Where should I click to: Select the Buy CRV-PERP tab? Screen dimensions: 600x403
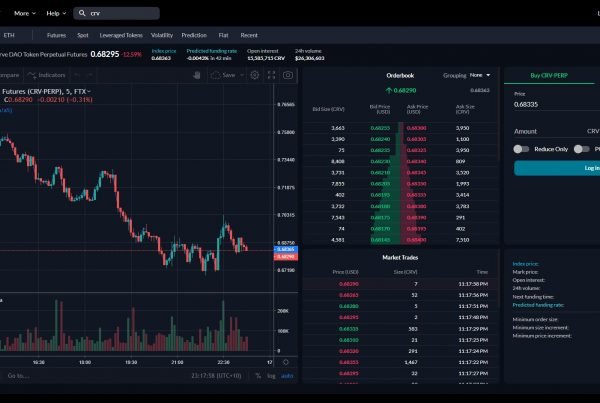point(549,75)
